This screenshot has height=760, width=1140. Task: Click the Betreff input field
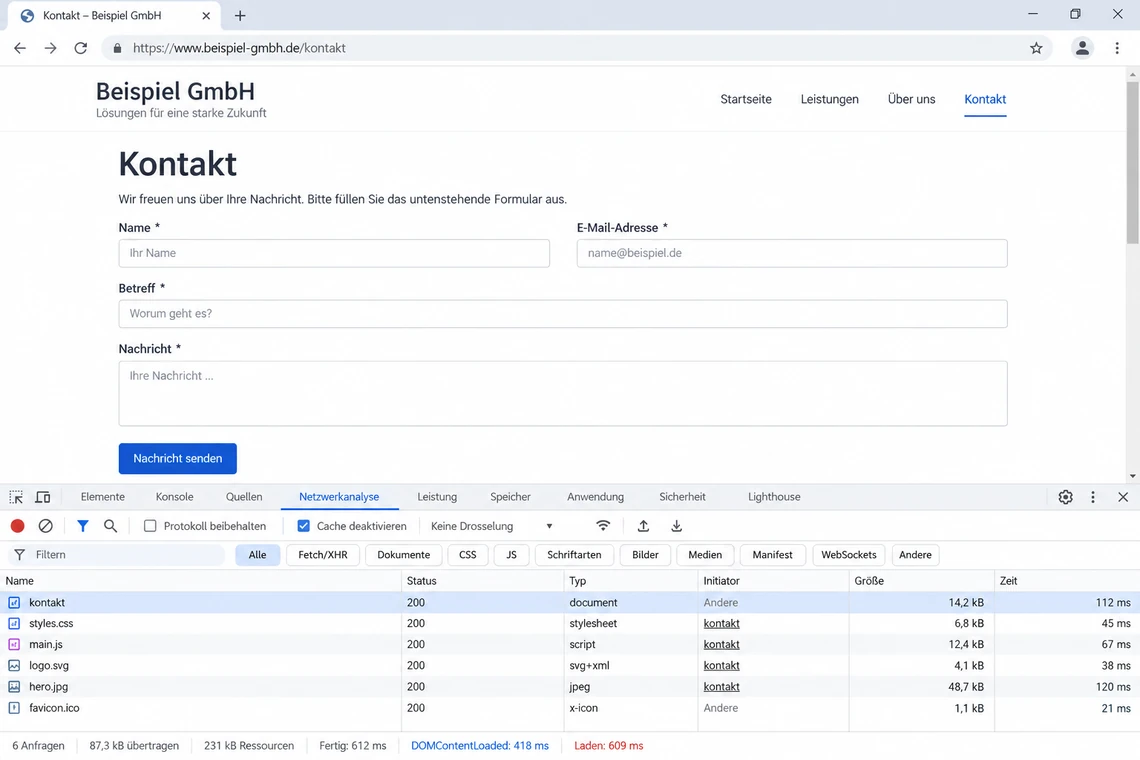click(x=563, y=313)
